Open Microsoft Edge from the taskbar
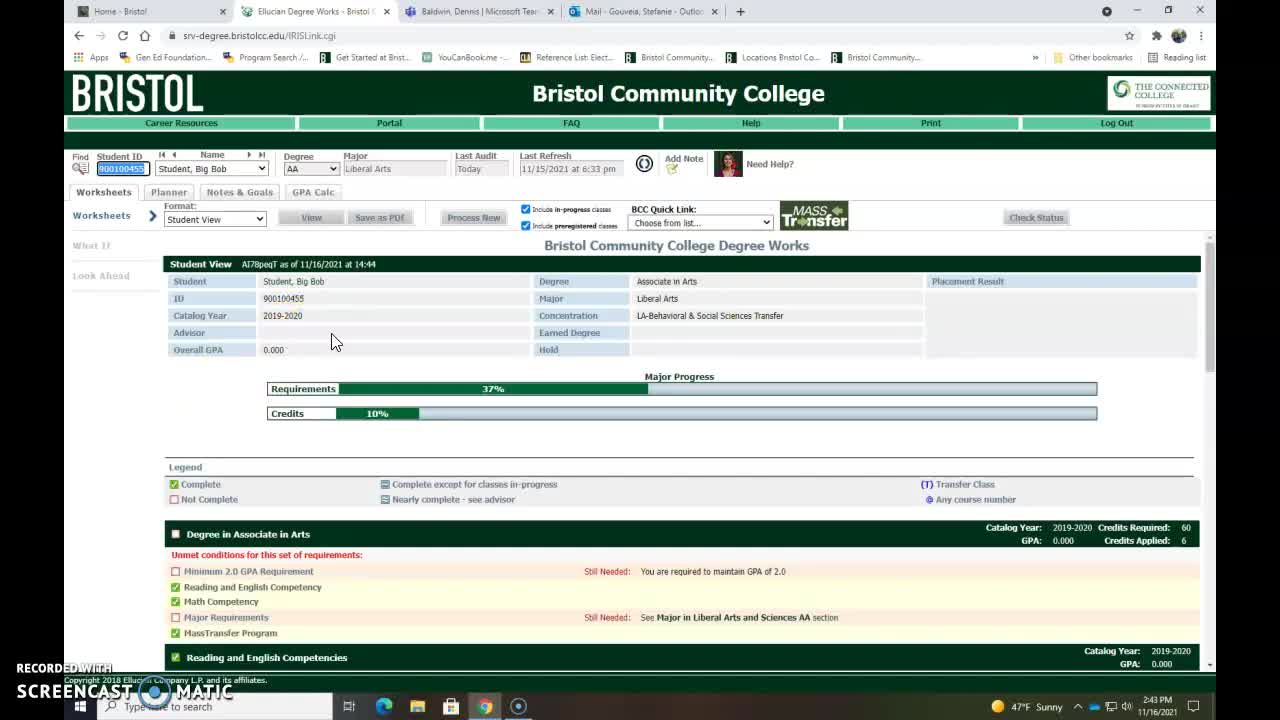The height and width of the screenshot is (720, 1280). [384, 706]
